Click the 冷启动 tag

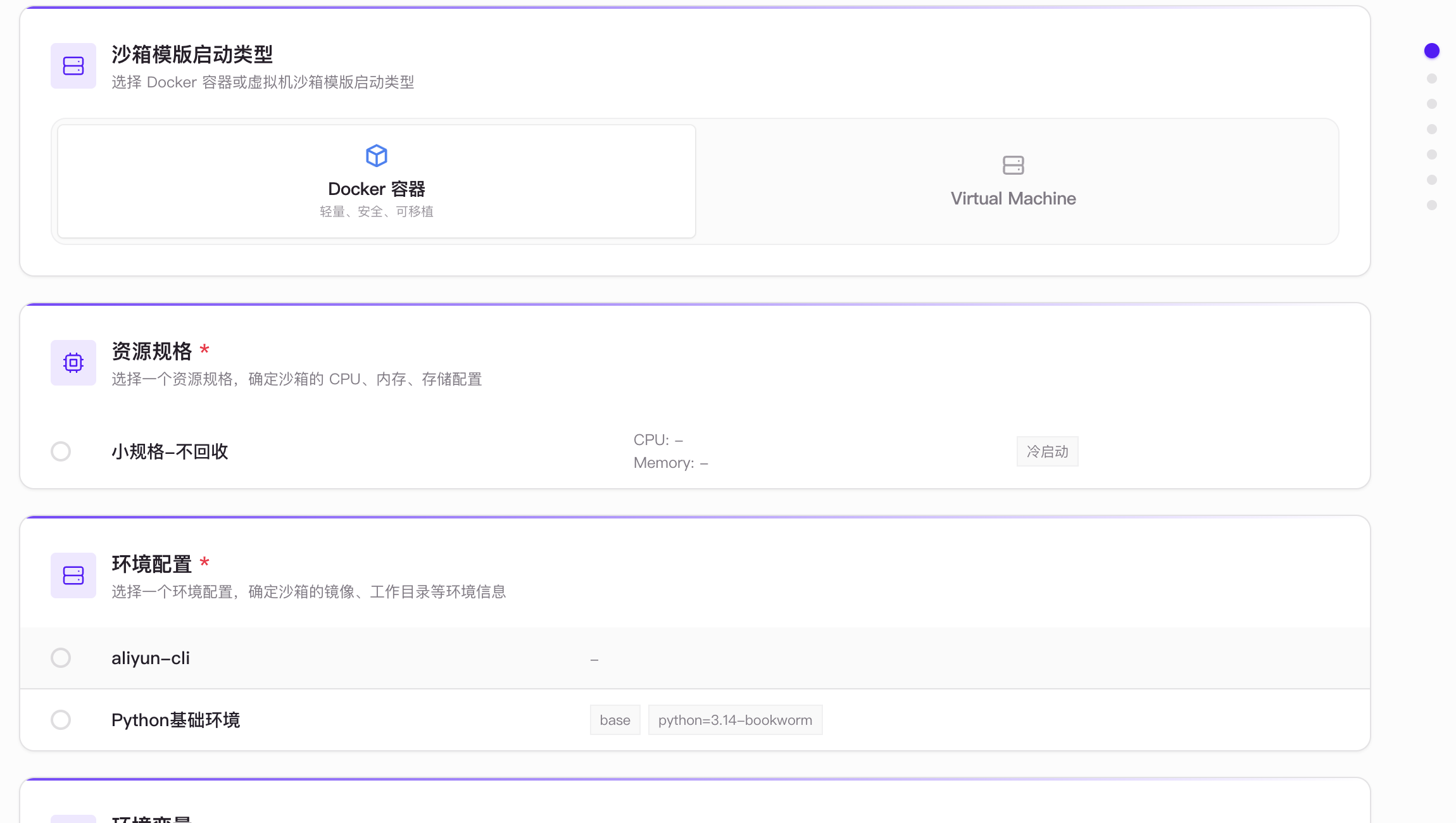click(x=1048, y=451)
